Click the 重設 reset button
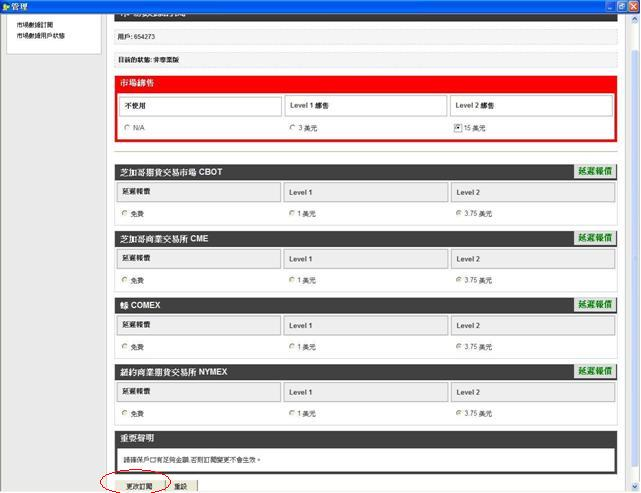641x493 pixels. (x=181, y=486)
